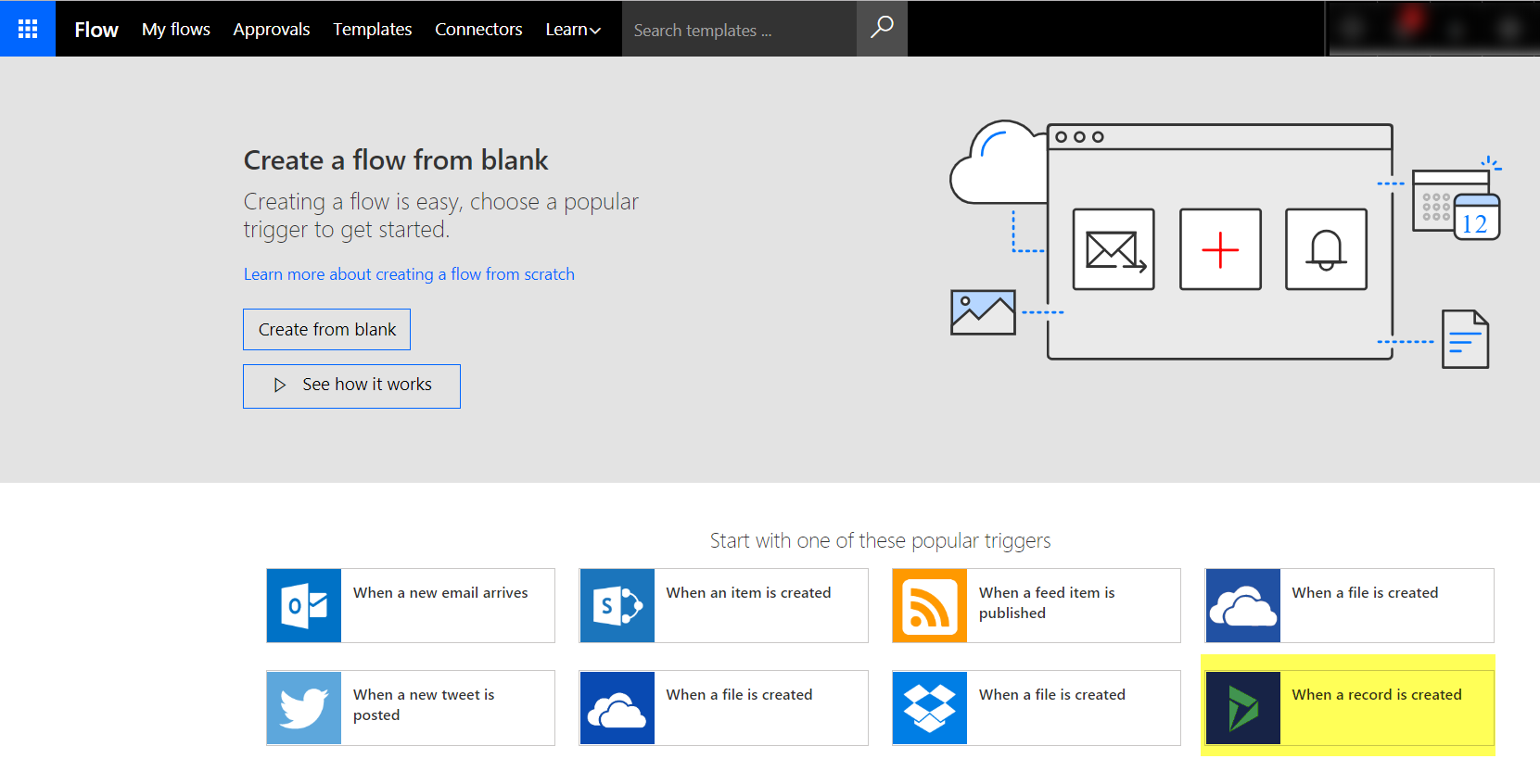Go to the Templates page

tap(373, 30)
